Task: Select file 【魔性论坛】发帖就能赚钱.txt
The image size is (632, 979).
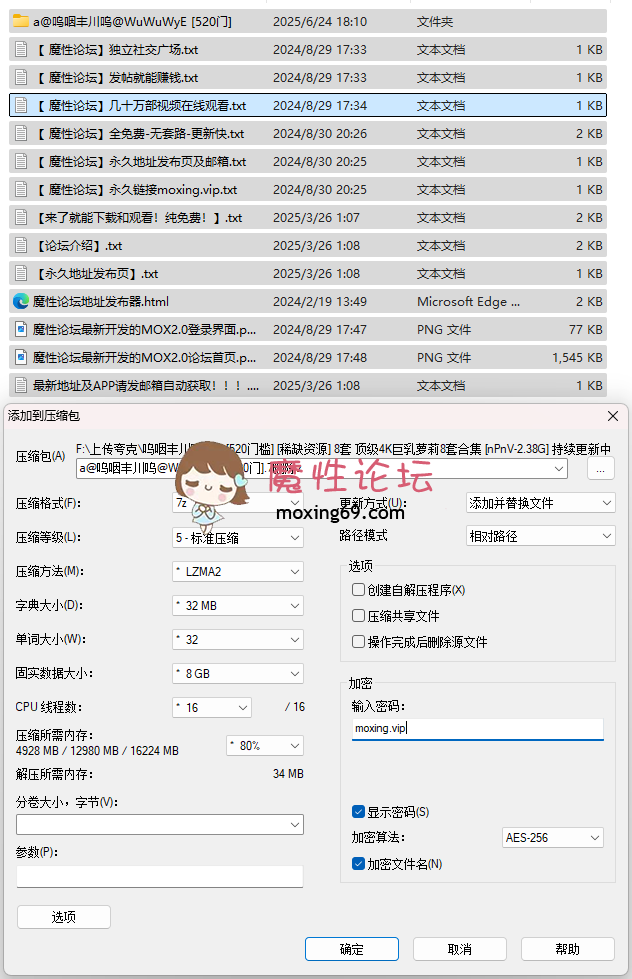Action: [x=308, y=77]
